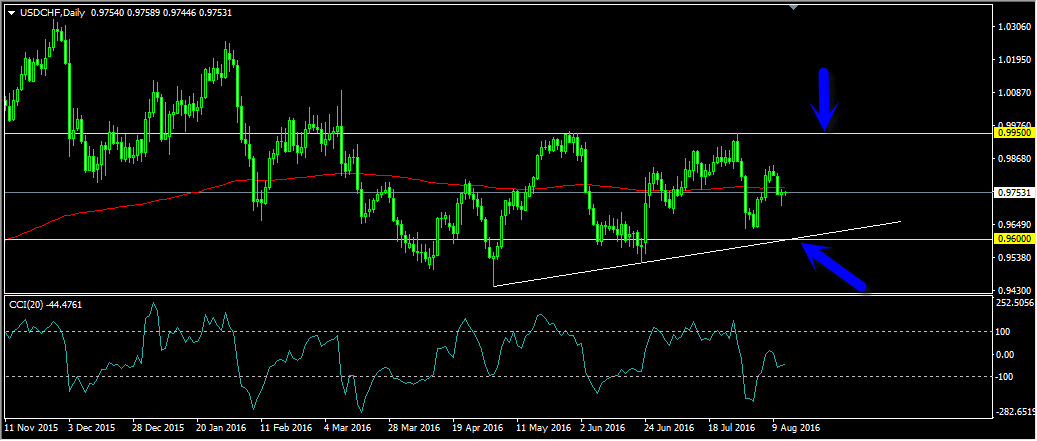
Task: Click the yellow 0.99500 price label
Action: point(1013,133)
